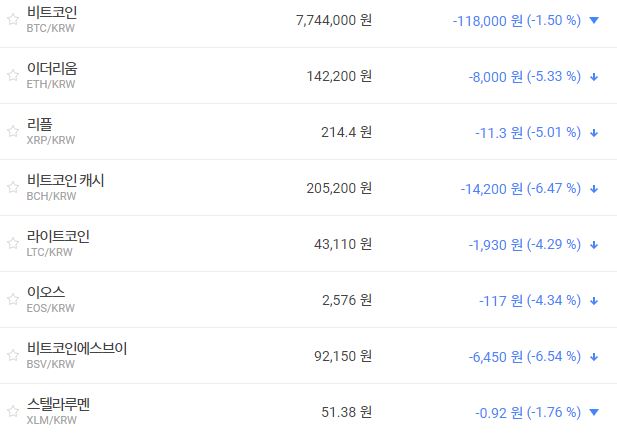Click the down arrow on Bitcoin Cash row
The image size is (617, 434).
(594, 188)
